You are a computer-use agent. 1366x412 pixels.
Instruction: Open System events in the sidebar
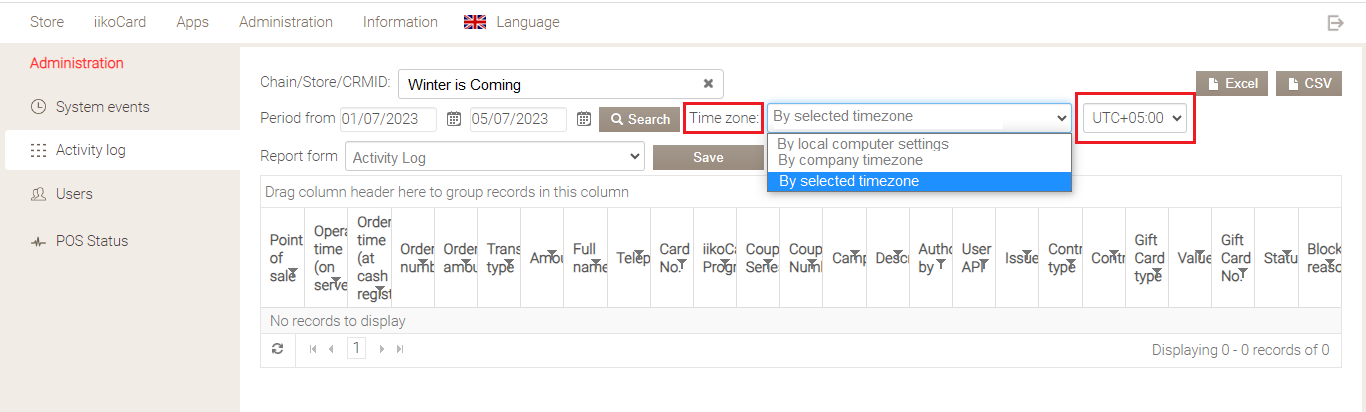pos(102,107)
